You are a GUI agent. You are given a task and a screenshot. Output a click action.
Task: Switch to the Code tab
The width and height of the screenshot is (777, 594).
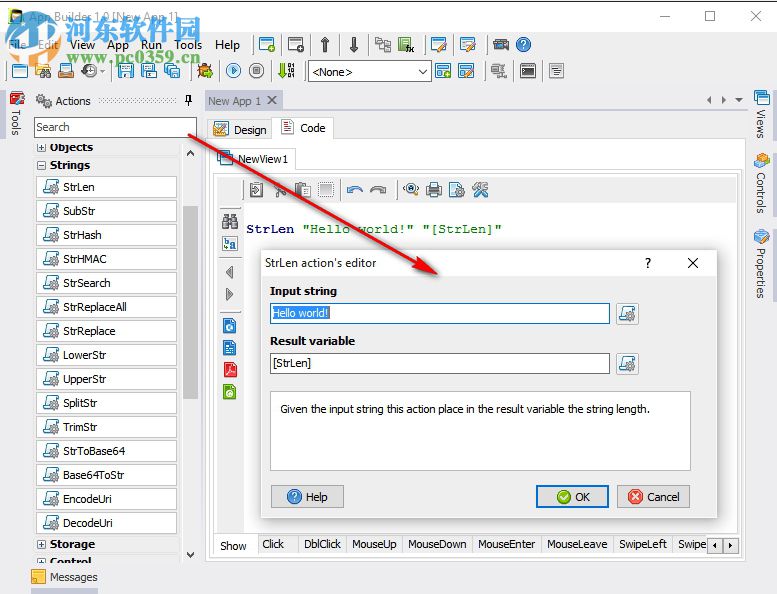click(303, 128)
